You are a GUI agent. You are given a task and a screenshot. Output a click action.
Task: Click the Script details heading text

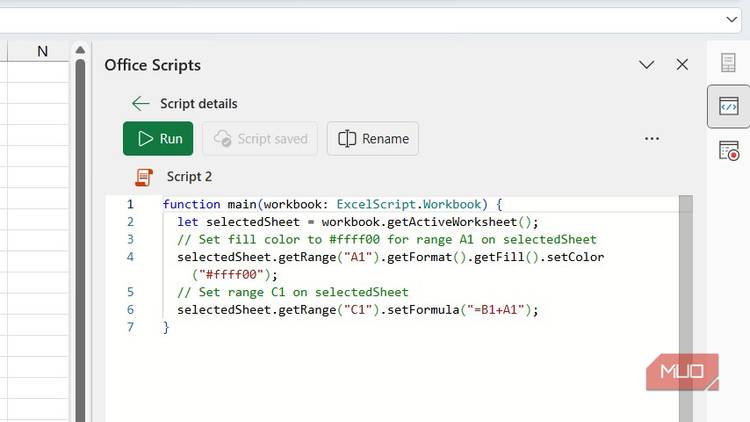coord(199,103)
